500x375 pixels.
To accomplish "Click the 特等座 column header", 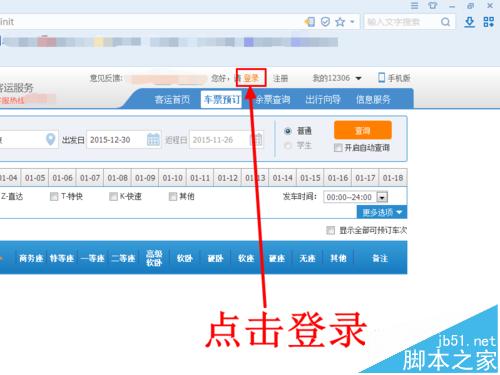I will (x=62, y=258).
